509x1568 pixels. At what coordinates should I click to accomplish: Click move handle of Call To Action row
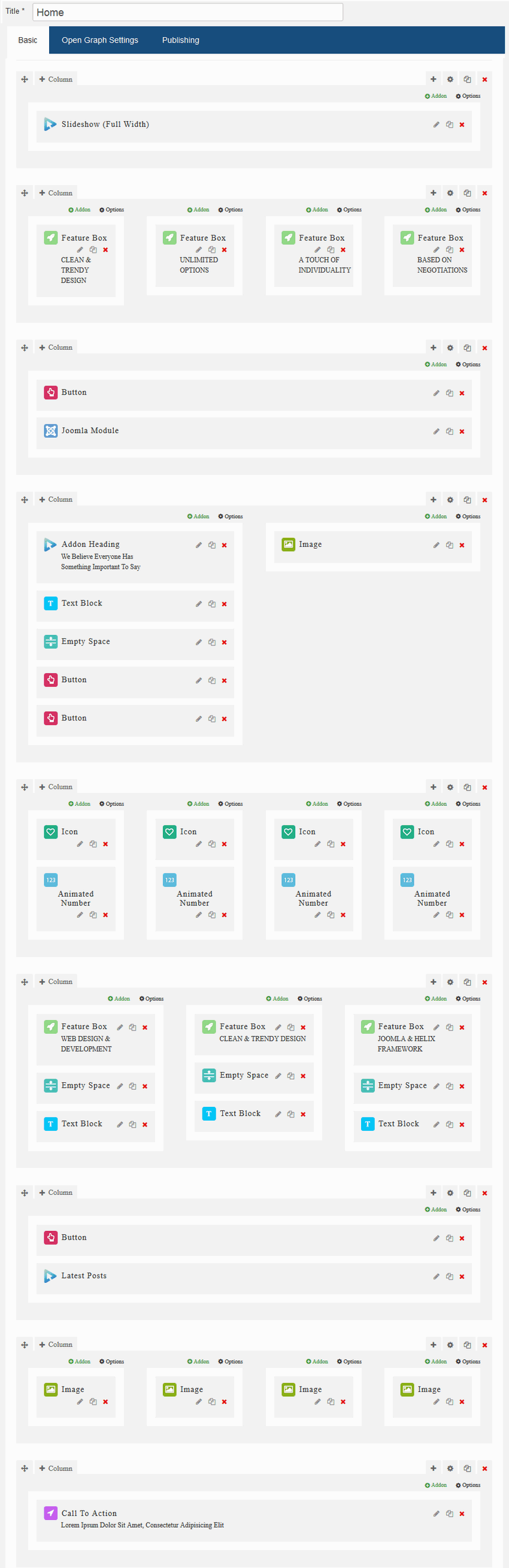pos(25,1469)
